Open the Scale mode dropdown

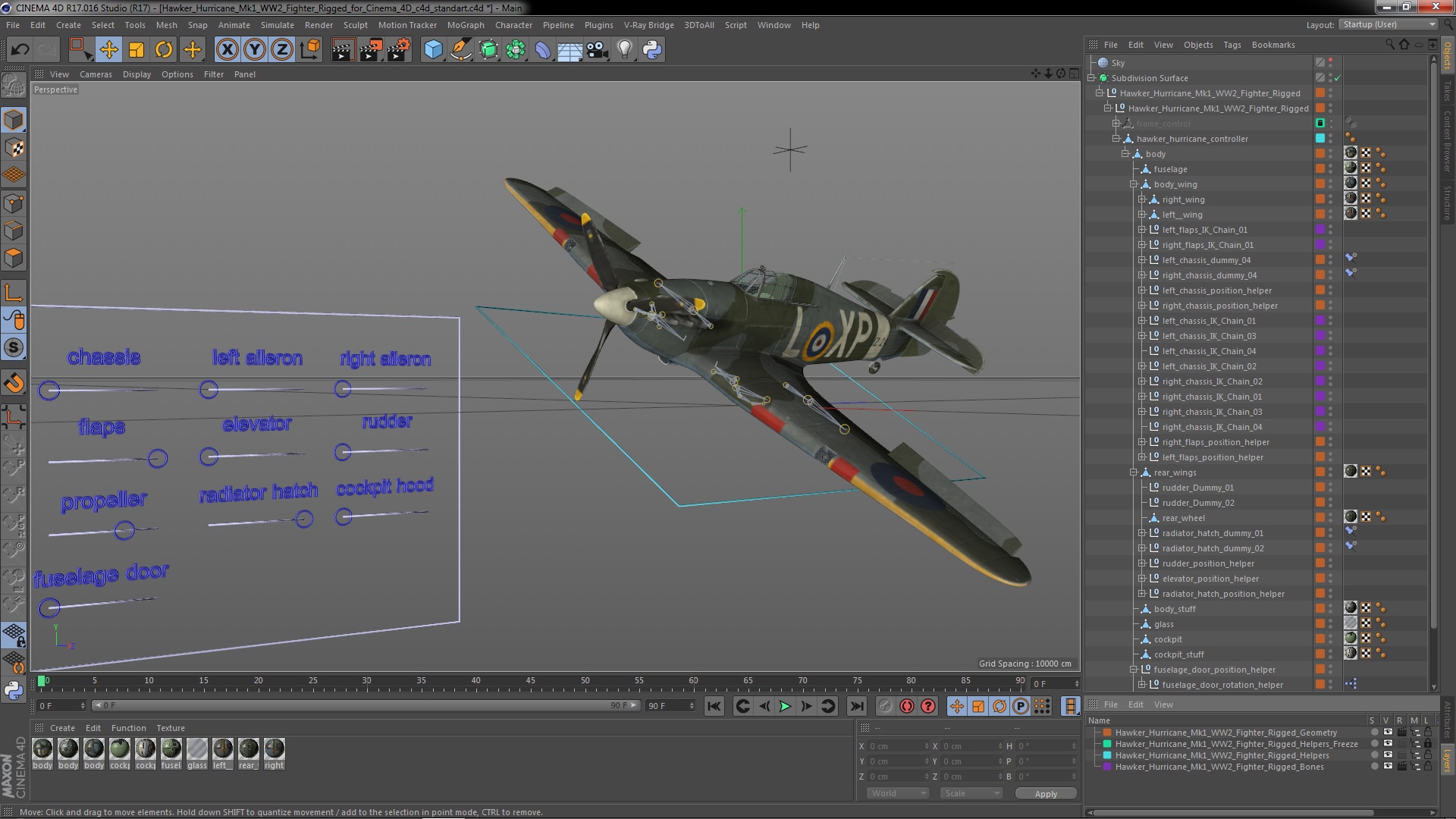click(971, 794)
